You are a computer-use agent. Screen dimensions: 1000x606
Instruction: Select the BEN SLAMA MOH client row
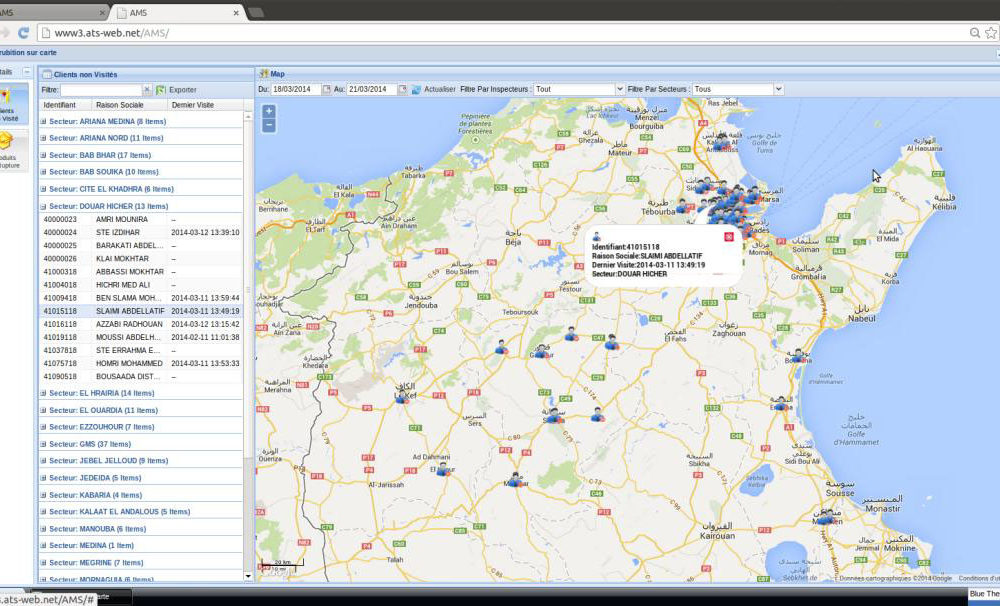coord(128,298)
